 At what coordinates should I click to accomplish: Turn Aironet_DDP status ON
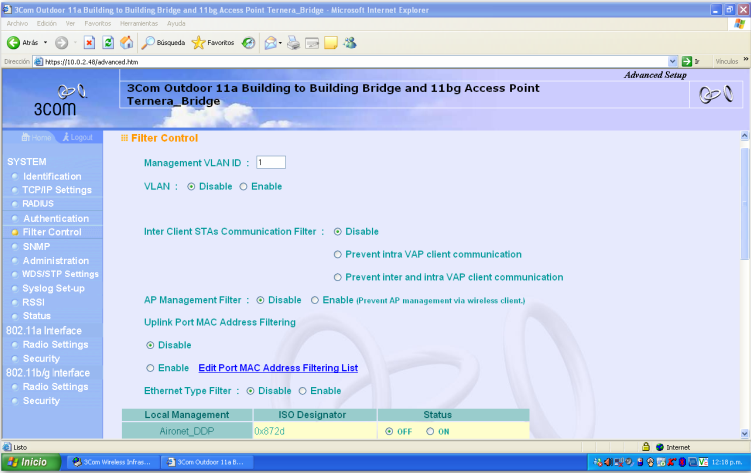tap(430, 431)
